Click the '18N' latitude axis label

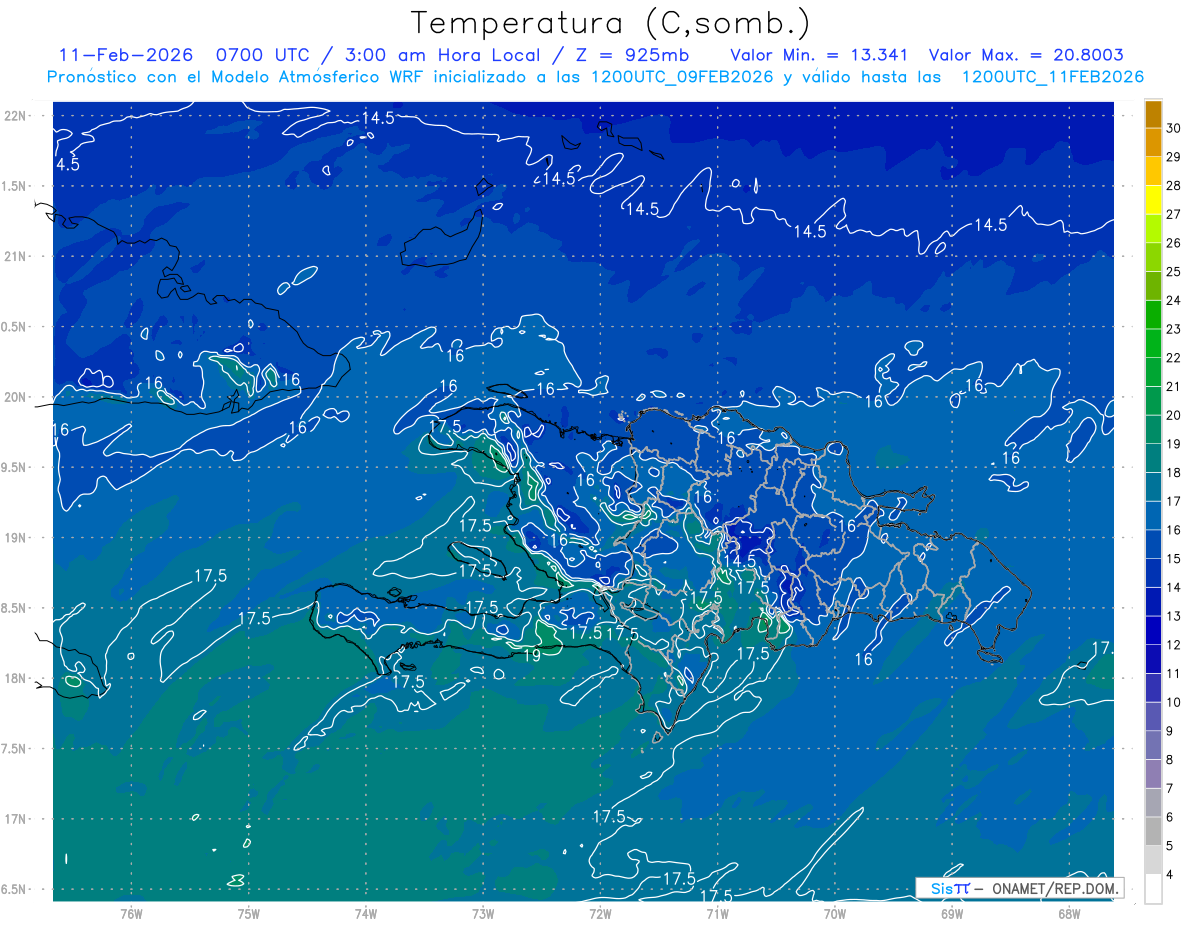coord(16,678)
